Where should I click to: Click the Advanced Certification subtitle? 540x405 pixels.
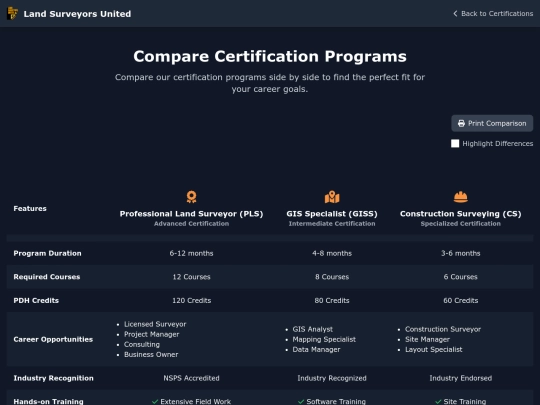coord(191,224)
